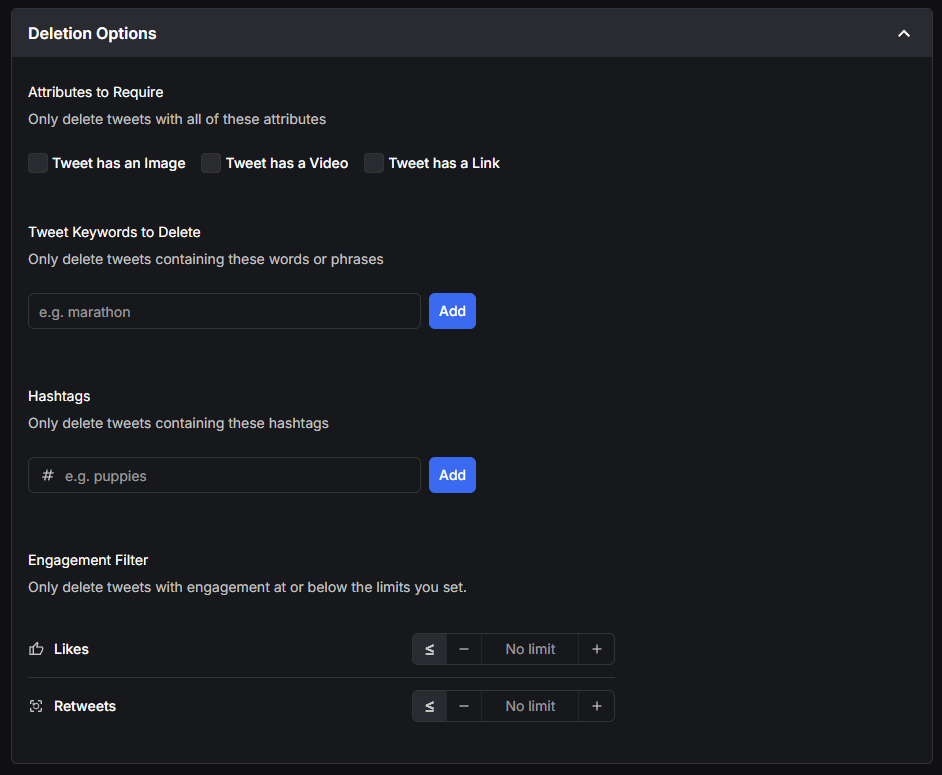Image resolution: width=942 pixels, height=775 pixels.
Task: Click the engagement at or below limits description
Action: (x=248, y=587)
